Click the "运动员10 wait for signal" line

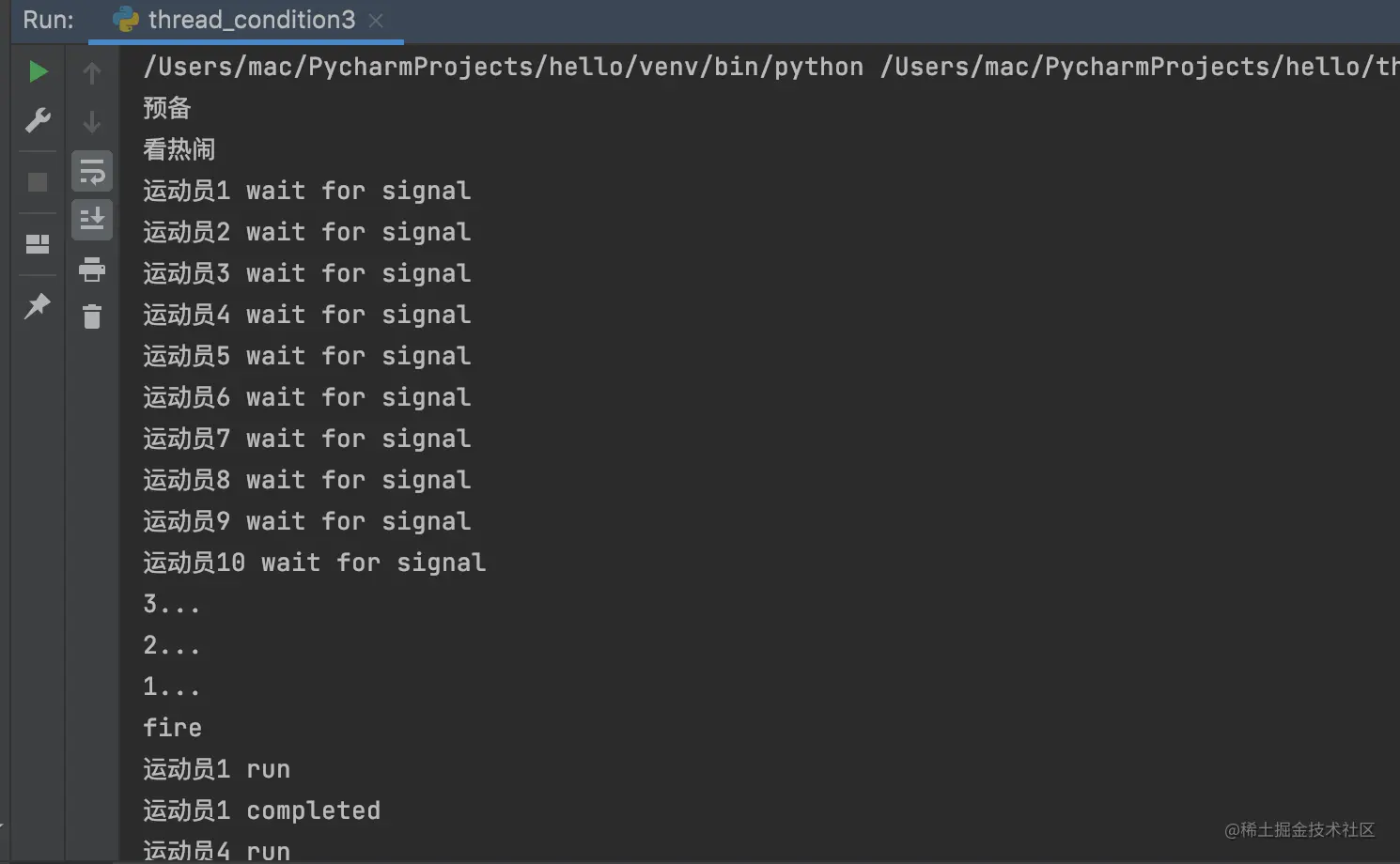(x=314, y=563)
